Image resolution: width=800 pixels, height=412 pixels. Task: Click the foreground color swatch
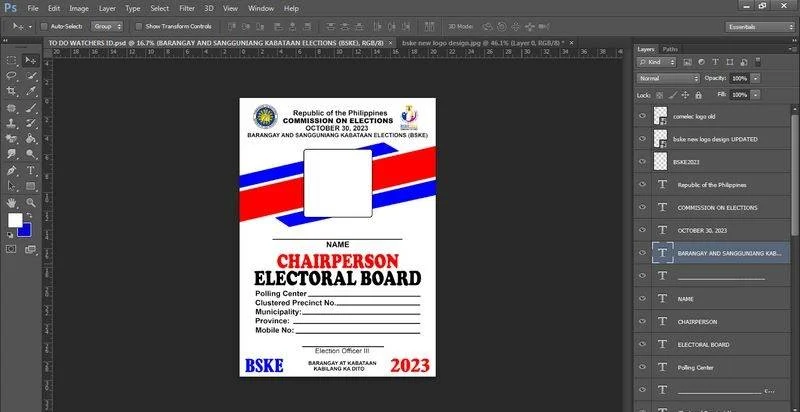(15, 220)
